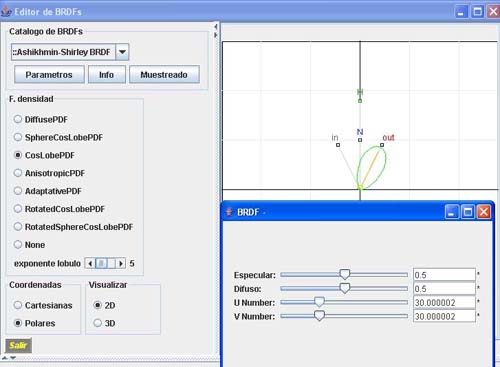Click the U Number slider handle
500x367 pixels.
pyautogui.click(x=319, y=302)
